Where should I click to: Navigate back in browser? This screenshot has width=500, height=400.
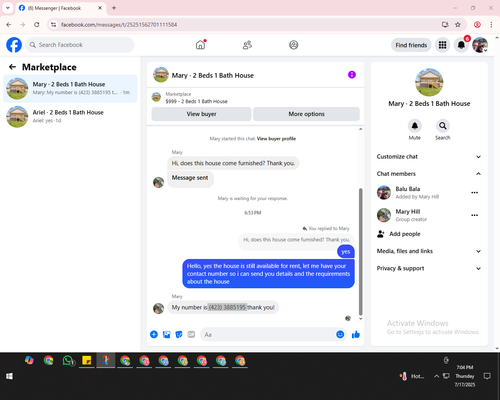(9, 25)
